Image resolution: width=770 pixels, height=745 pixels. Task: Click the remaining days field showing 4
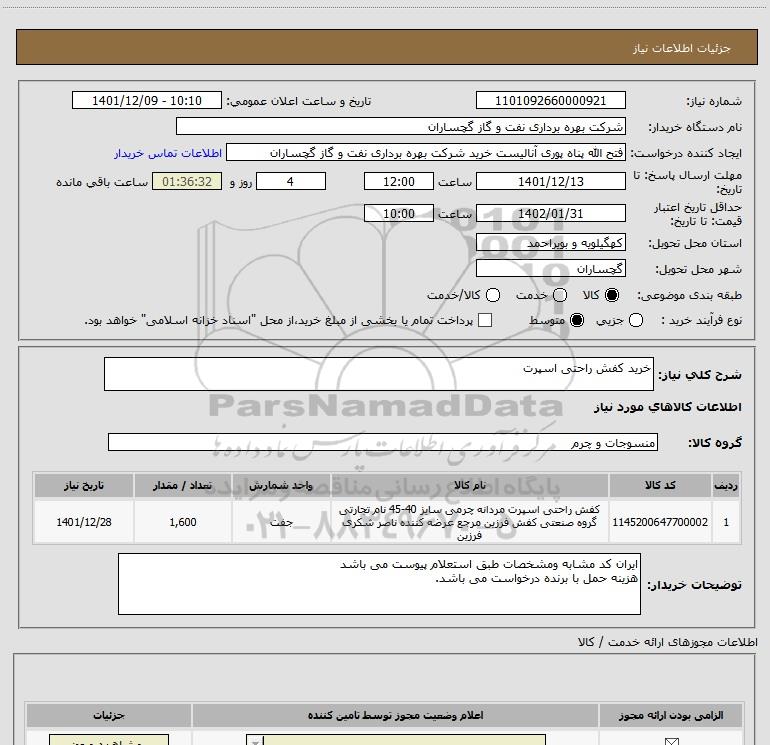[x=291, y=181]
